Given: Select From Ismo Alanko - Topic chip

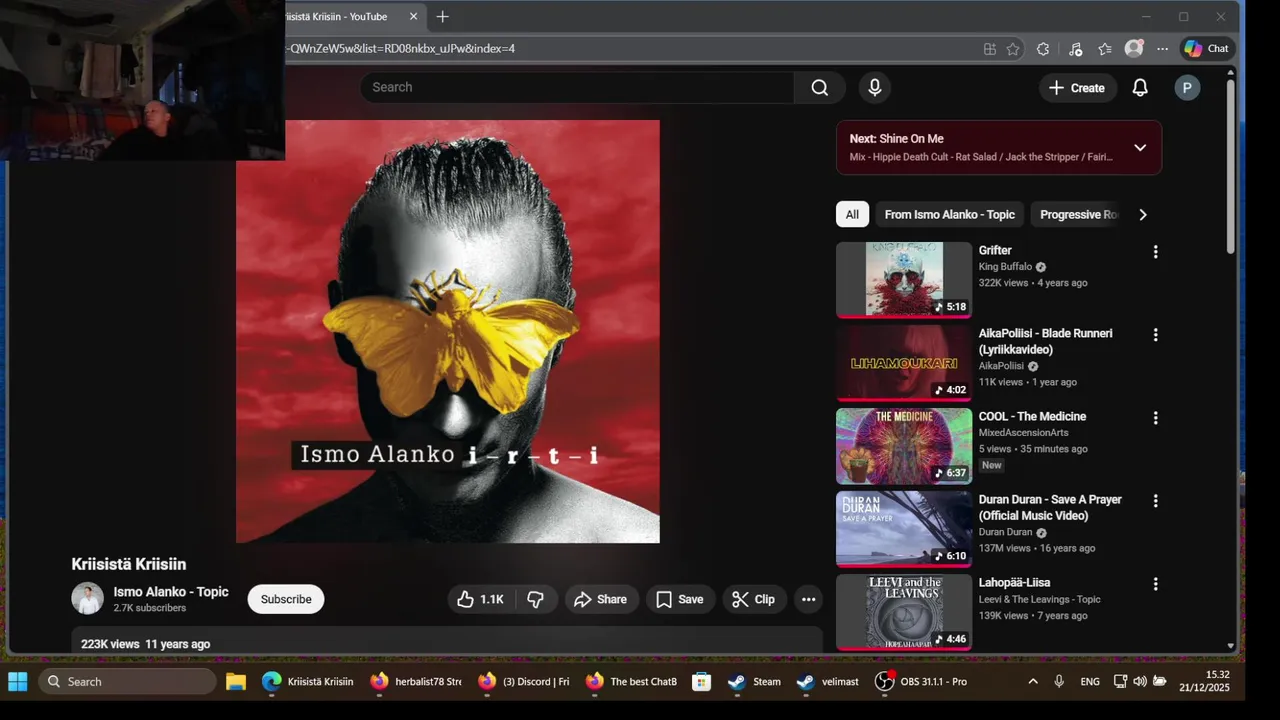Looking at the screenshot, I should point(949,214).
